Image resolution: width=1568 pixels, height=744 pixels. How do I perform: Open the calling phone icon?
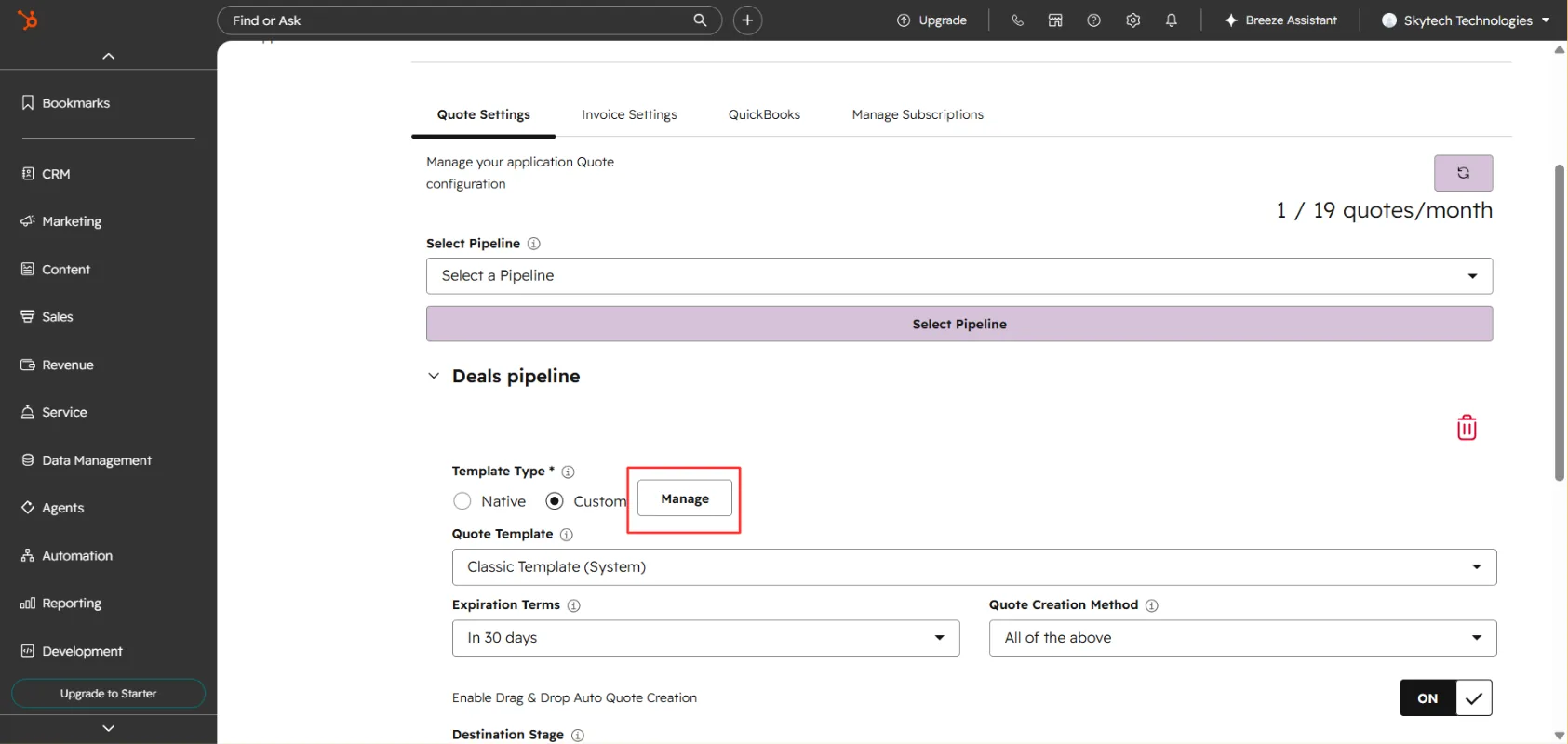click(1017, 20)
